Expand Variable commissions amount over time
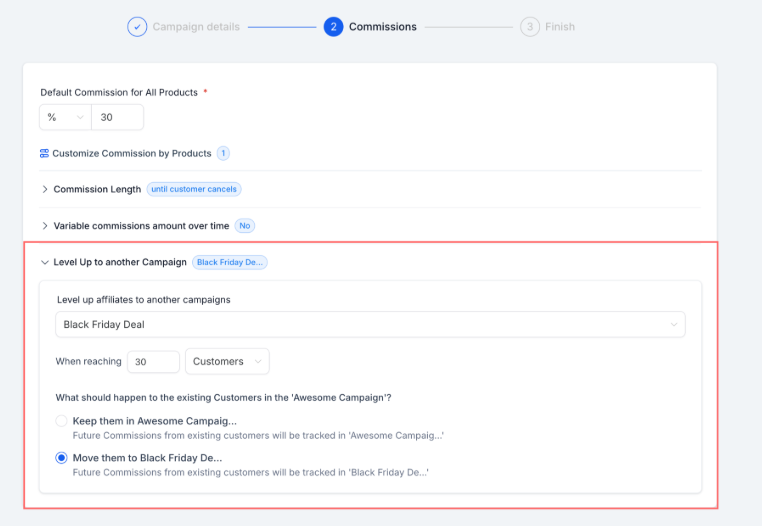This screenshot has width=762, height=526. [141, 226]
